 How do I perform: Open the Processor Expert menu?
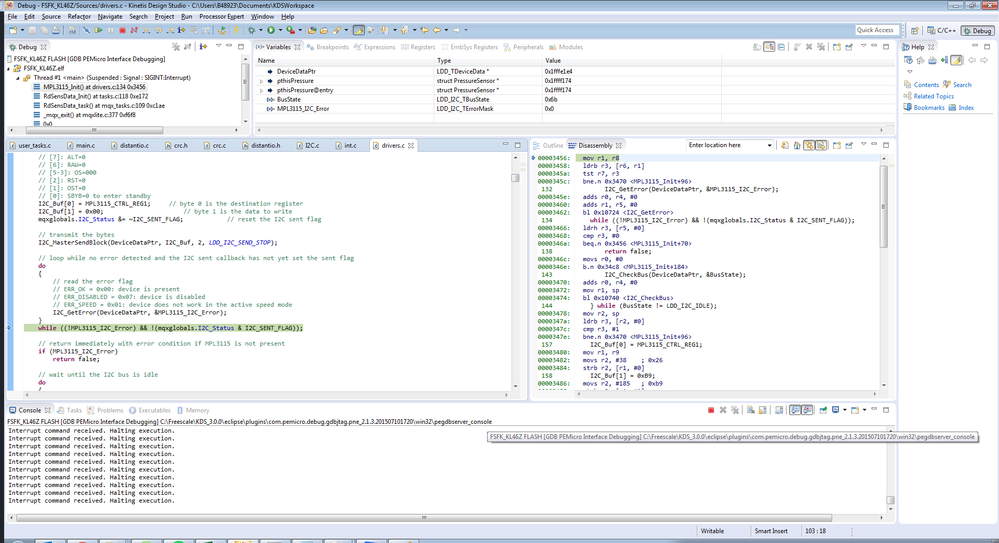[221, 17]
